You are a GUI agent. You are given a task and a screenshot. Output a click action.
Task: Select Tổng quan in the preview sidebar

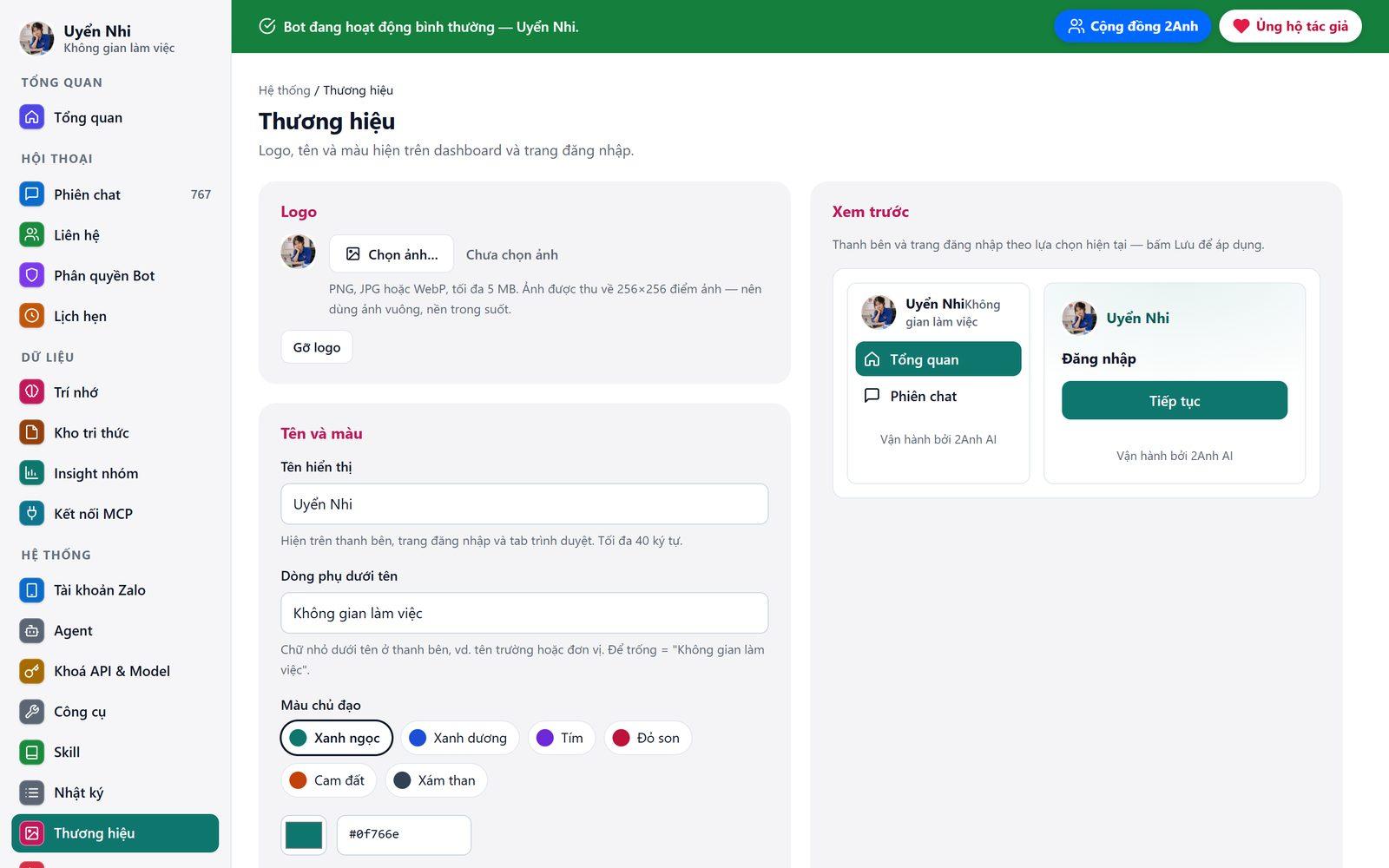pos(938,359)
